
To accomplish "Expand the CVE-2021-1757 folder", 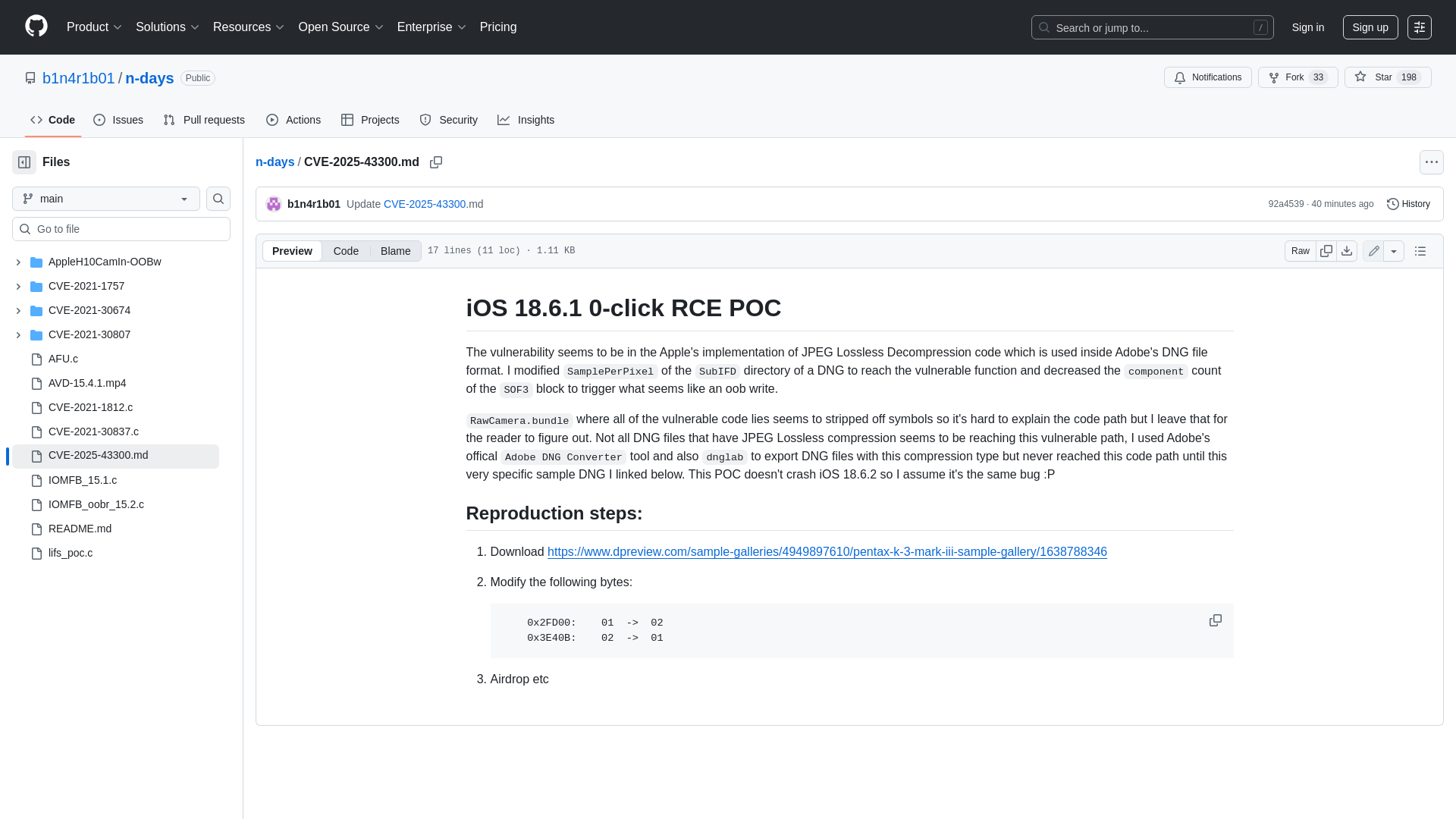I will click(x=18, y=287).
